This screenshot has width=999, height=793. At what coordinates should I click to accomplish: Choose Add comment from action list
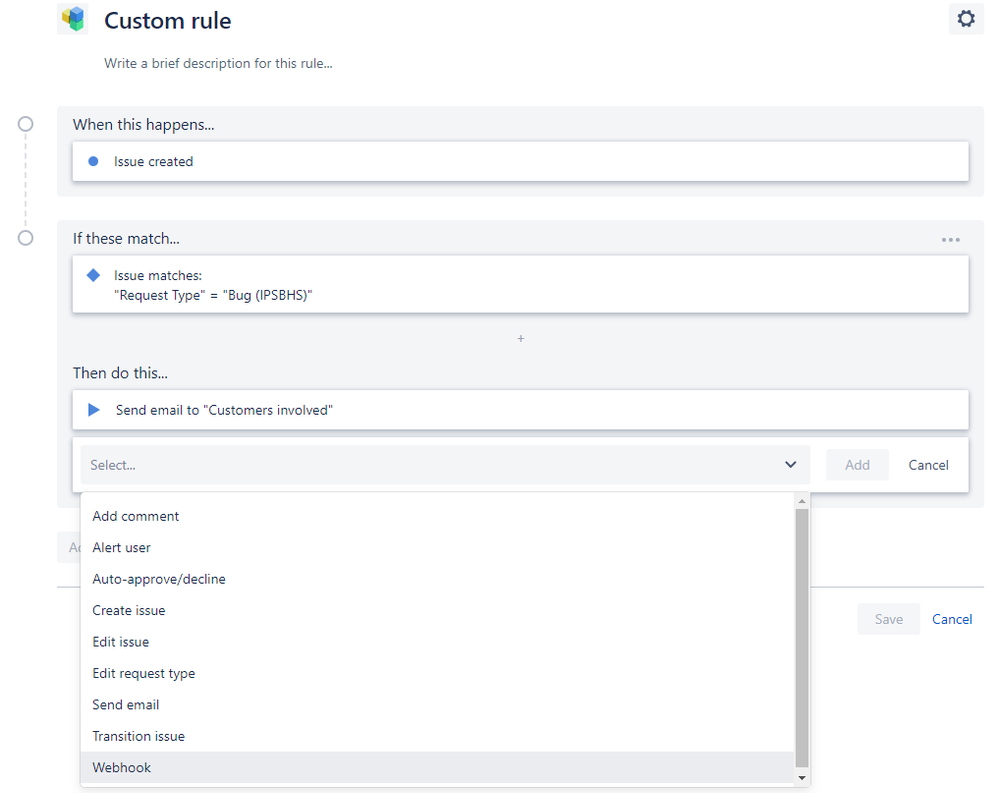pyautogui.click(x=437, y=516)
